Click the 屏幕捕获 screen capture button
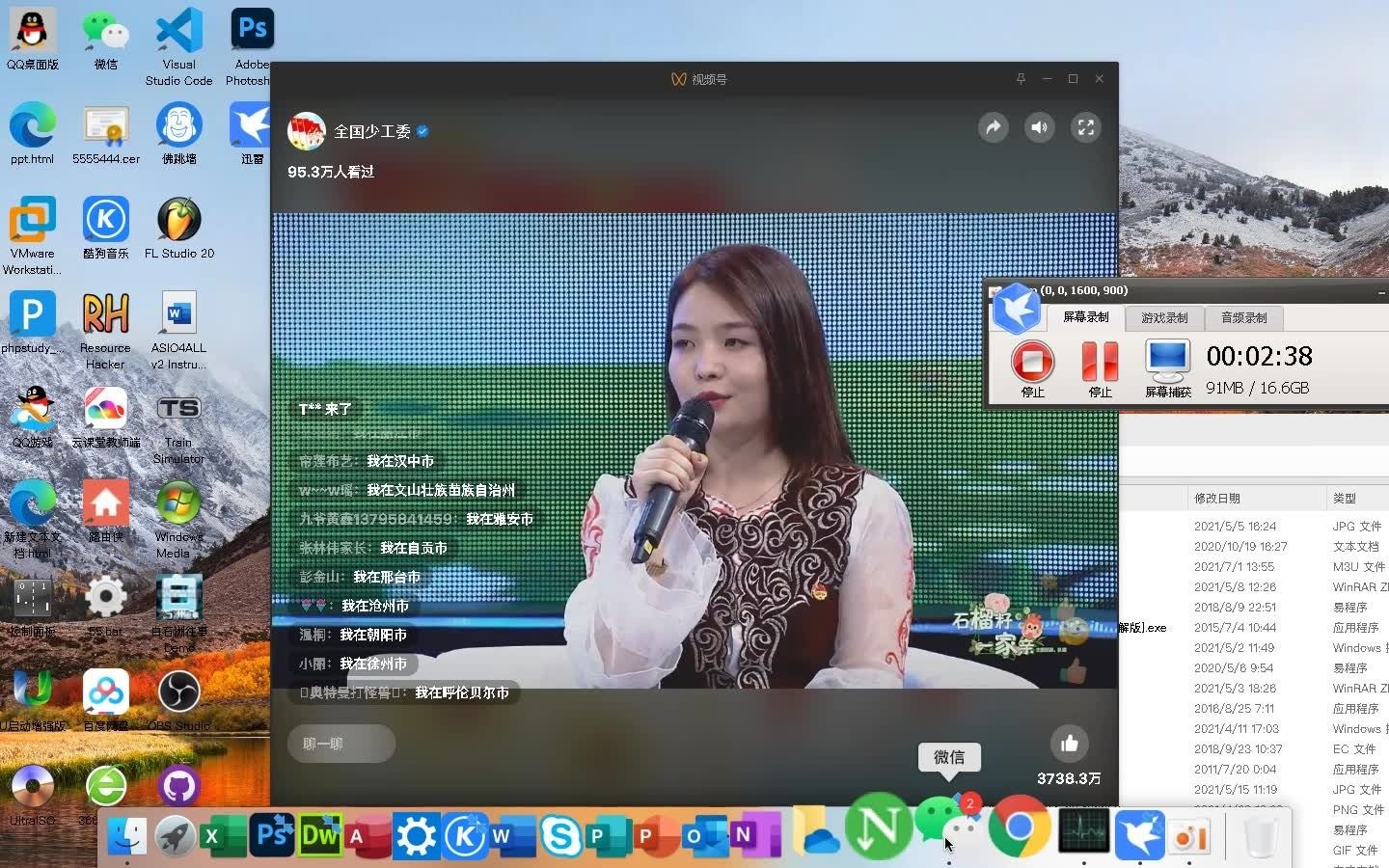Screen dimensions: 1389x868 (x=1167, y=368)
